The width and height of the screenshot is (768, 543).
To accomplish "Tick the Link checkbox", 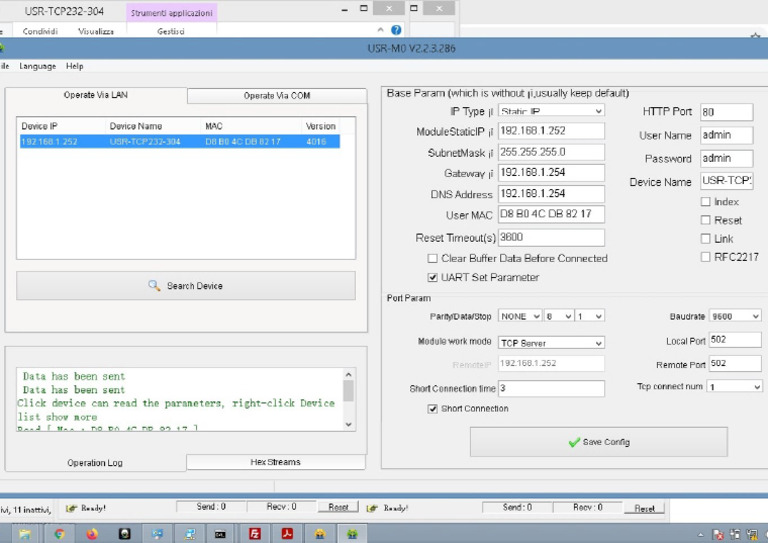I will pyautogui.click(x=705, y=238).
